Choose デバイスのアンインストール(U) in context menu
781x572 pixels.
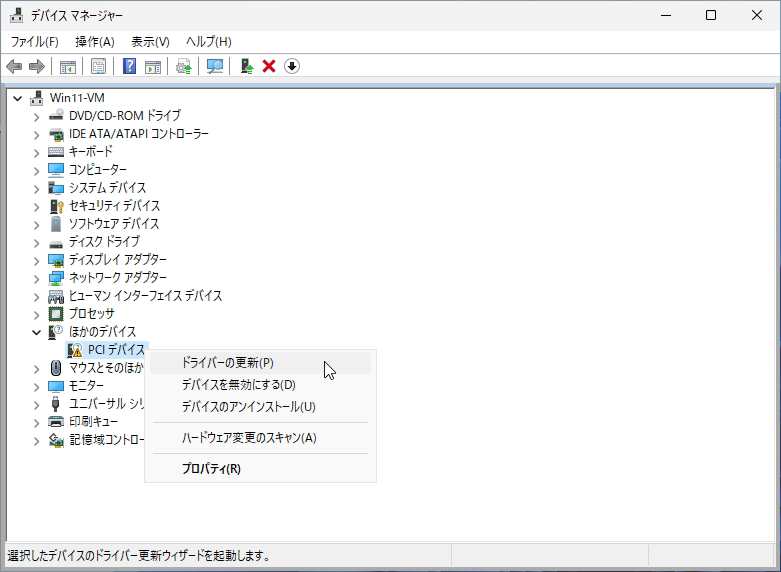tap(260, 407)
